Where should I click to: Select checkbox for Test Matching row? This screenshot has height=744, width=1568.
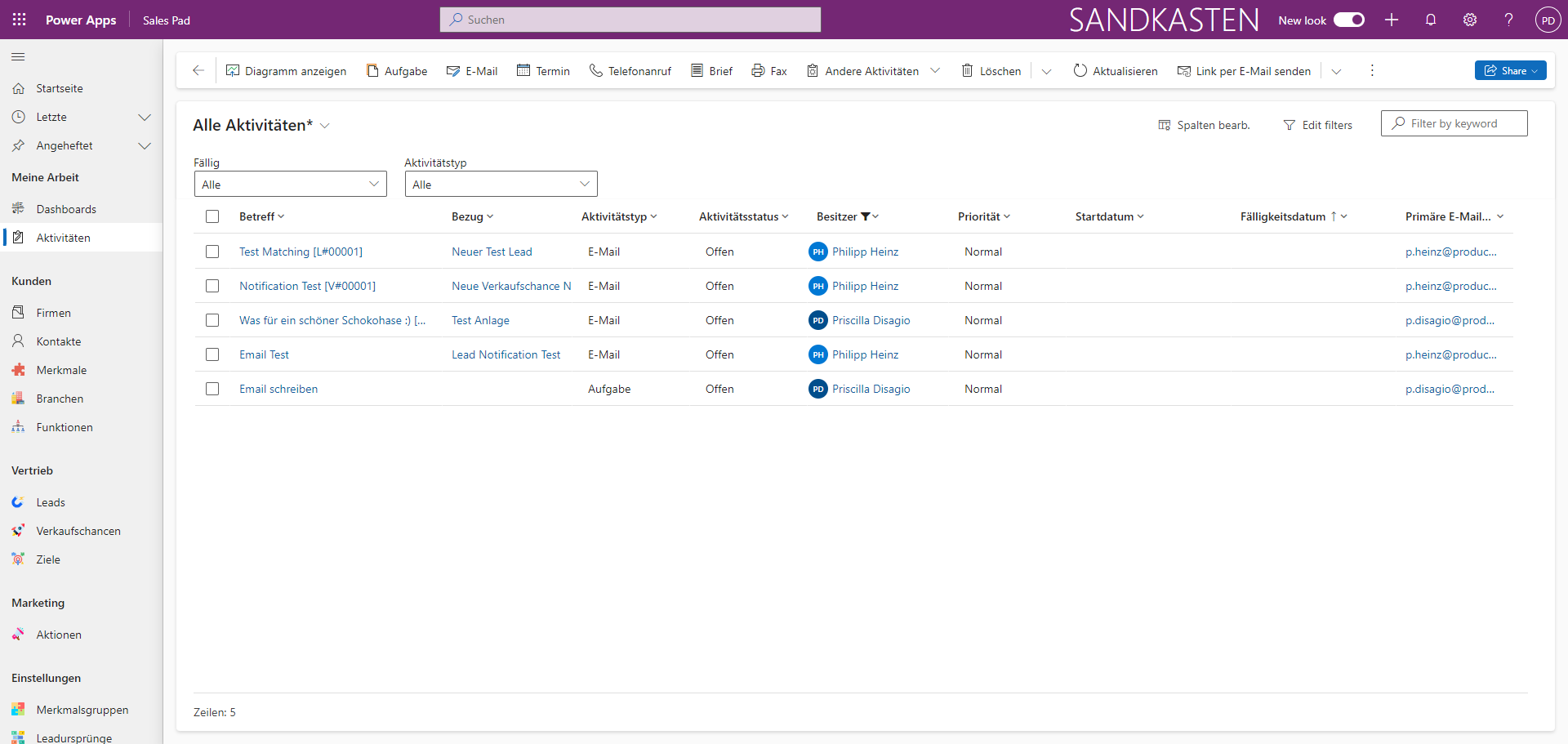(x=212, y=252)
